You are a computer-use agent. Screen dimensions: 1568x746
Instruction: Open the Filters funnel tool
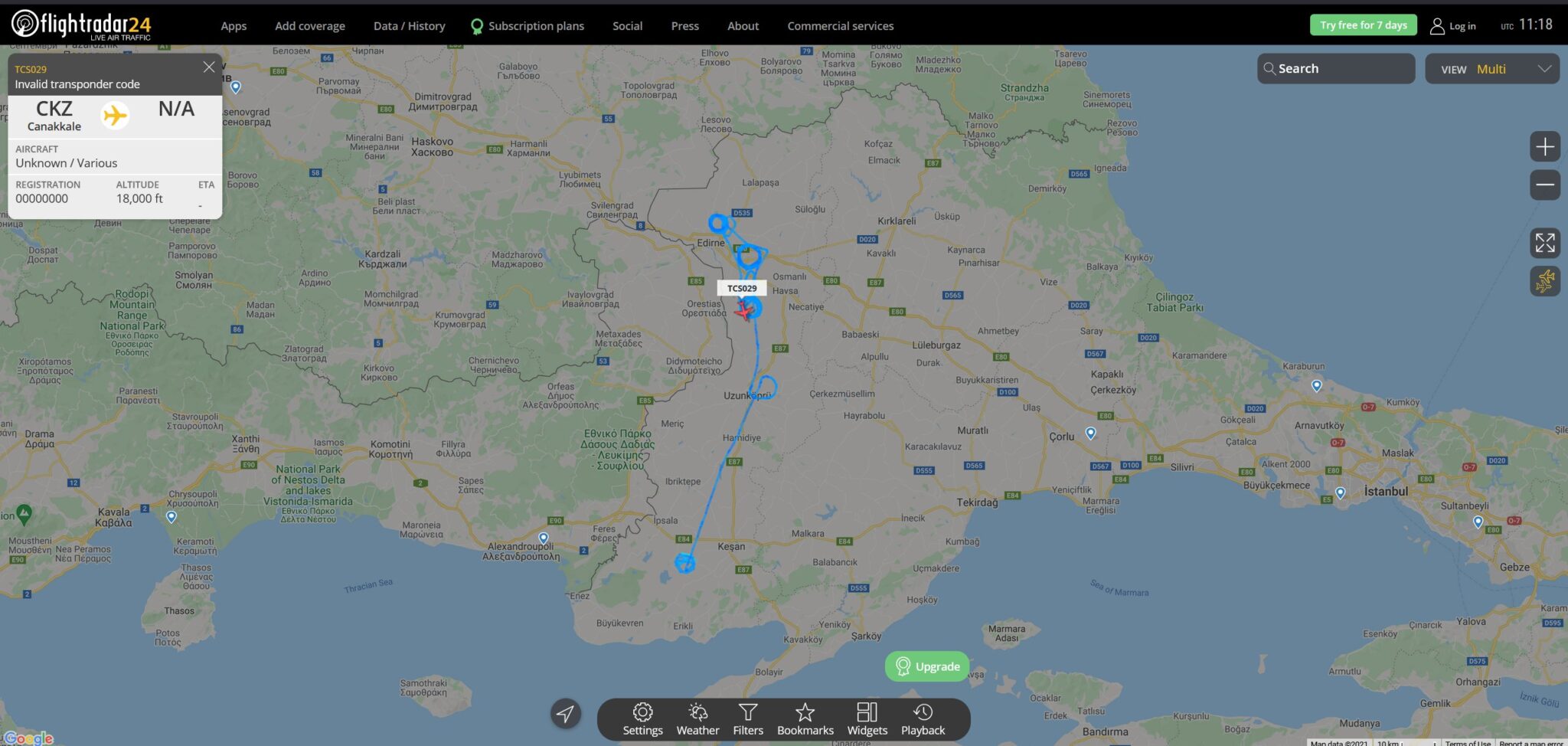tap(748, 719)
